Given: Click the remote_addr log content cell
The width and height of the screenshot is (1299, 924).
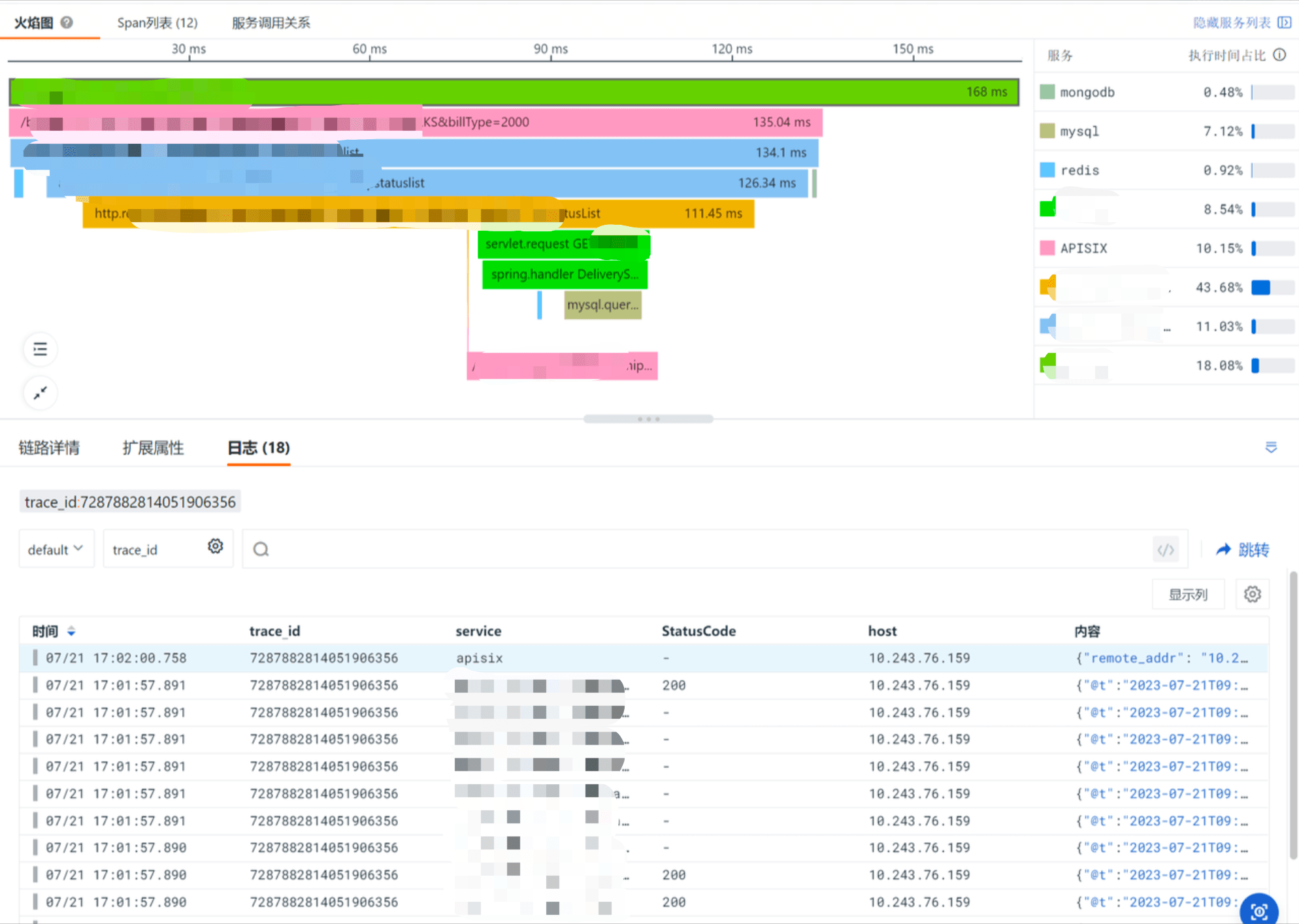Looking at the screenshot, I should pyautogui.click(x=1162, y=658).
